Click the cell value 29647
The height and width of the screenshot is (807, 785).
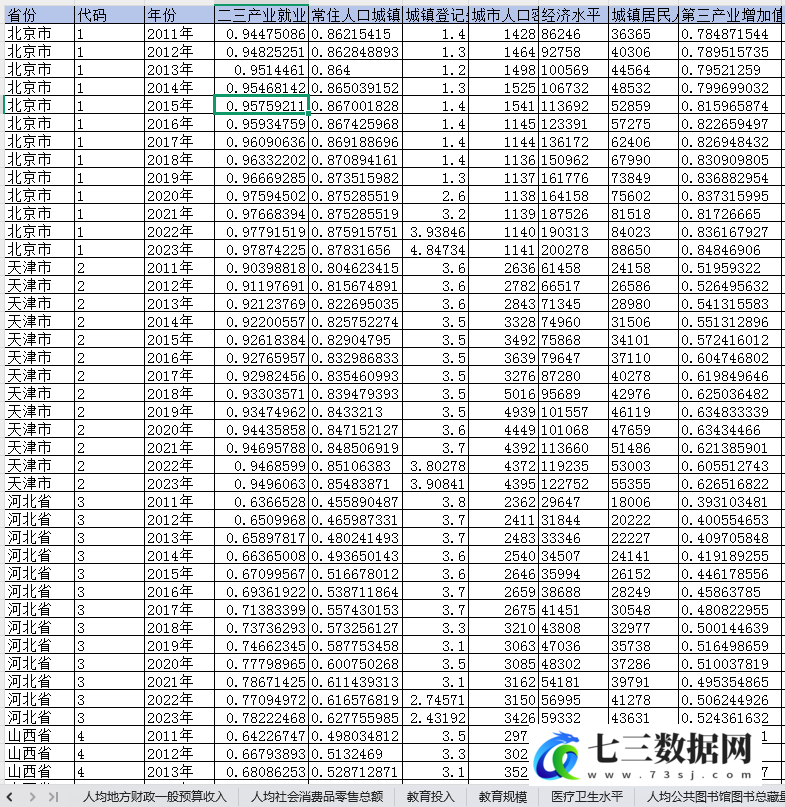pos(573,502)
